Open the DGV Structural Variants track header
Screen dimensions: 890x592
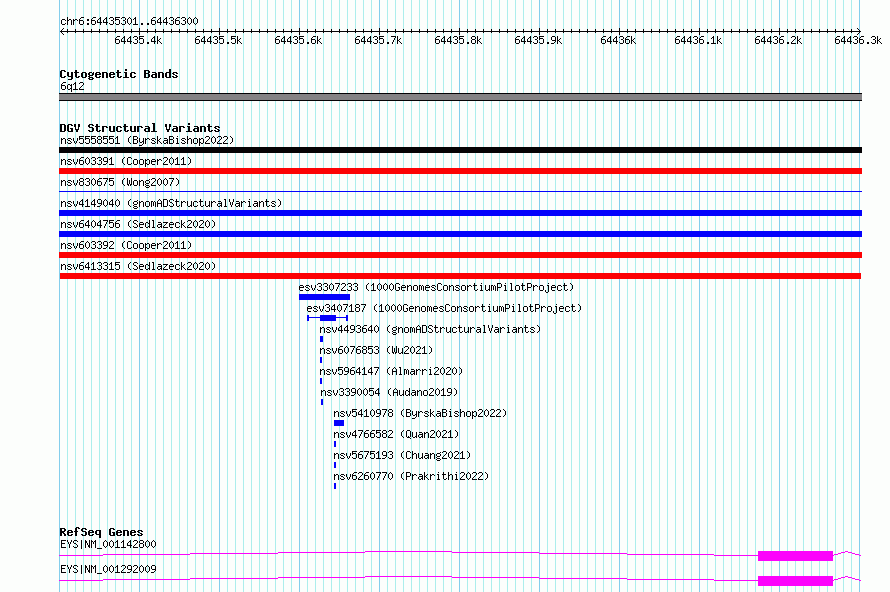[x=140, y=128]
